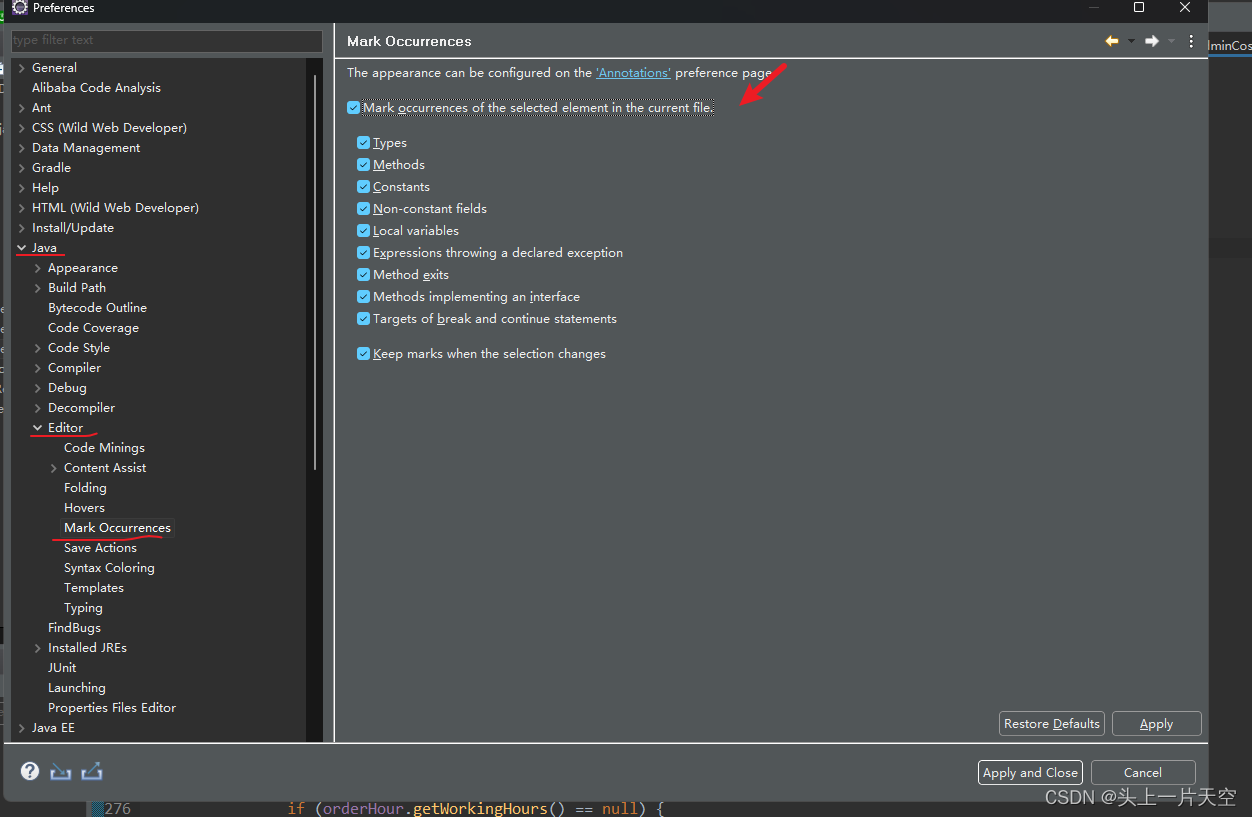Expand the Installed JREs node
Image resolution: width=1252 pixels, height=817 pixels.
[x=38, y=648]
